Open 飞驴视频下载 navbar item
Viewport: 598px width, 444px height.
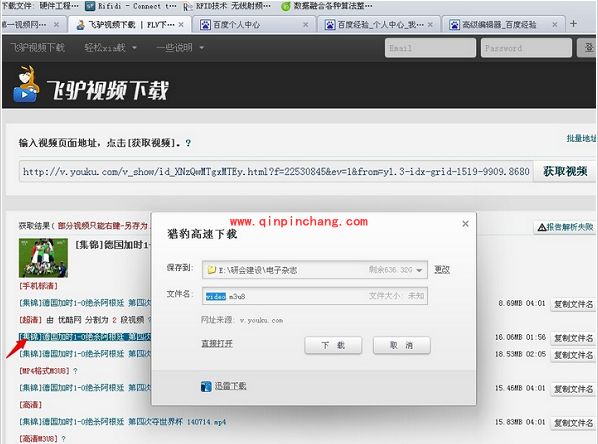(x=37, y=48)
